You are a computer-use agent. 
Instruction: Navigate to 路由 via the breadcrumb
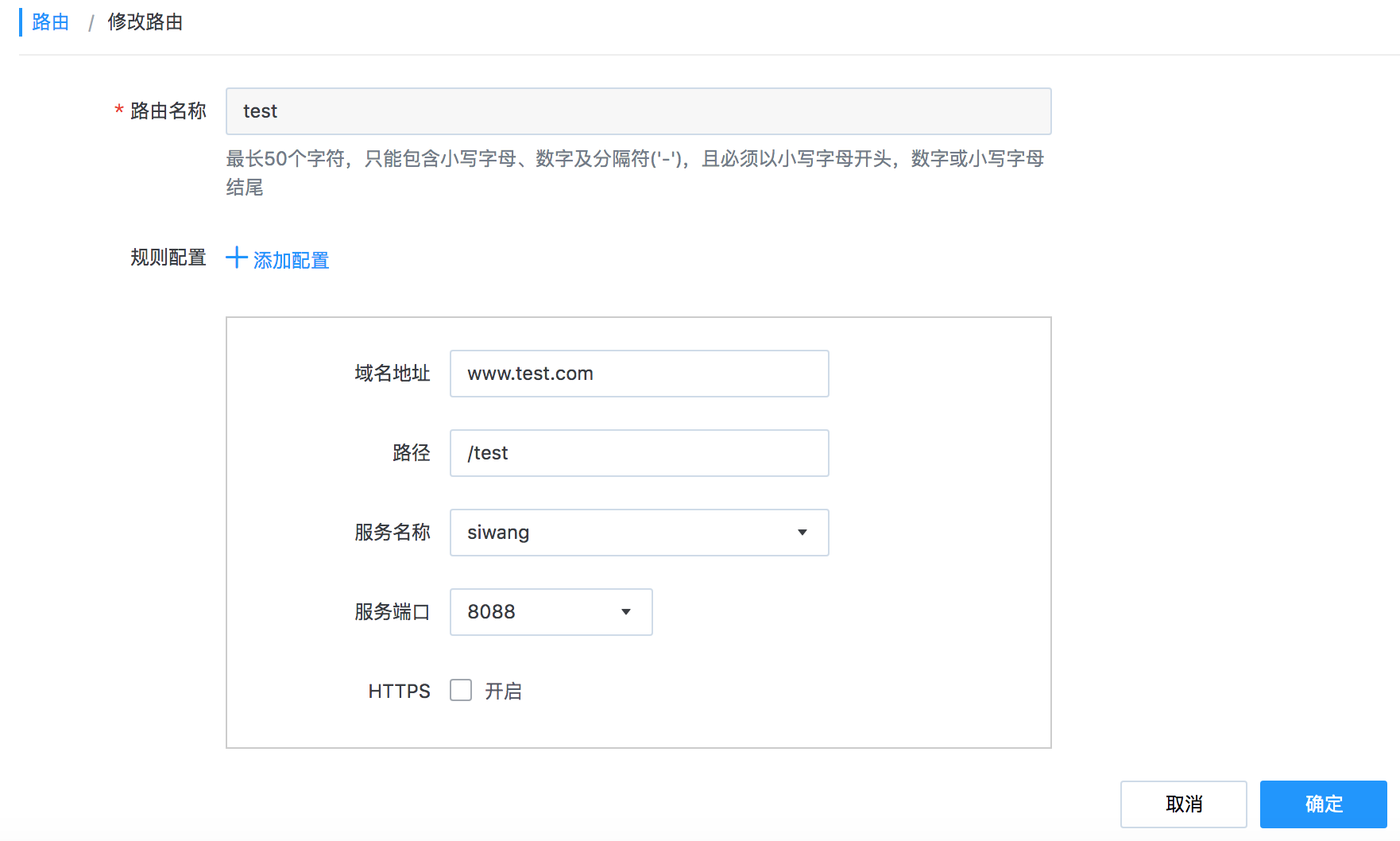pos(50,21)
